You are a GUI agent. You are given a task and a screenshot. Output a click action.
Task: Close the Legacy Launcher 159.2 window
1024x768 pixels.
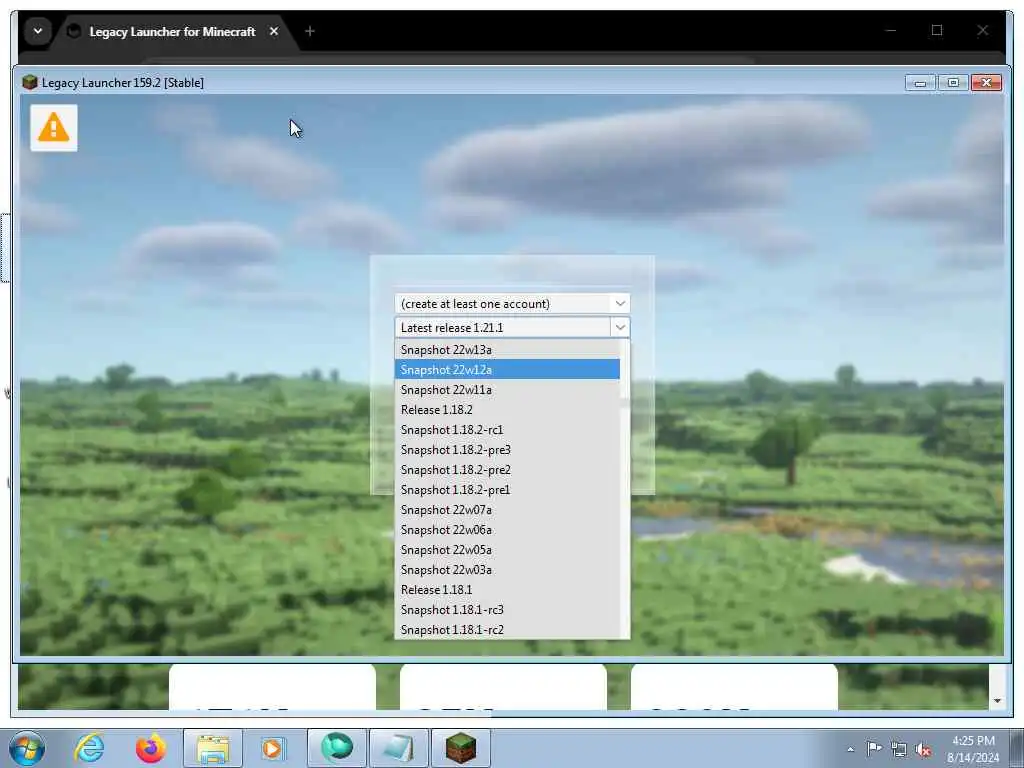(x=986, y=83)
